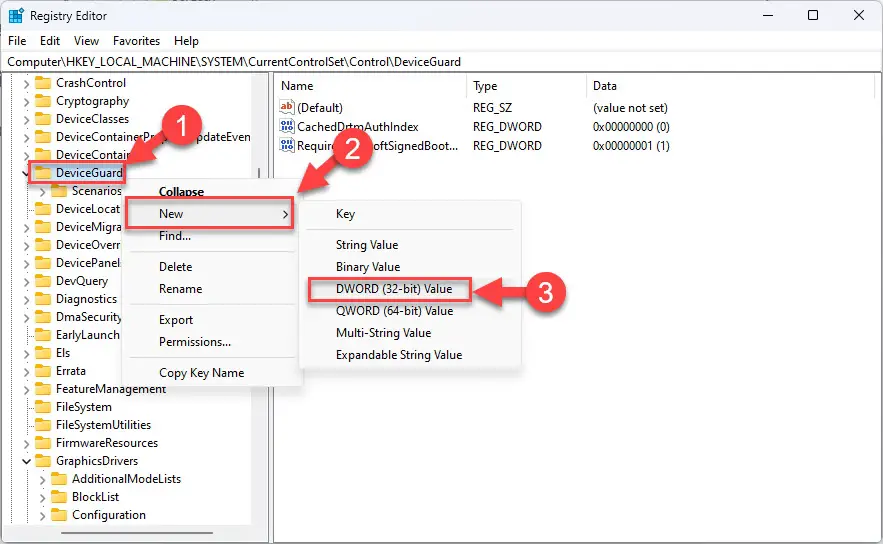Viewport: 883px width, 544px height.
Task: Click the GraphicsDrivers folder icon
Action: click(x=43, y=461)
